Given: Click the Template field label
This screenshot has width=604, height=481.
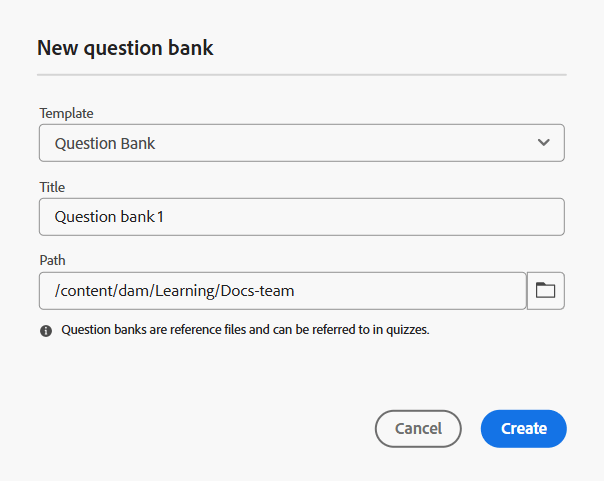Looking at the screenshot, I should 66,113.
